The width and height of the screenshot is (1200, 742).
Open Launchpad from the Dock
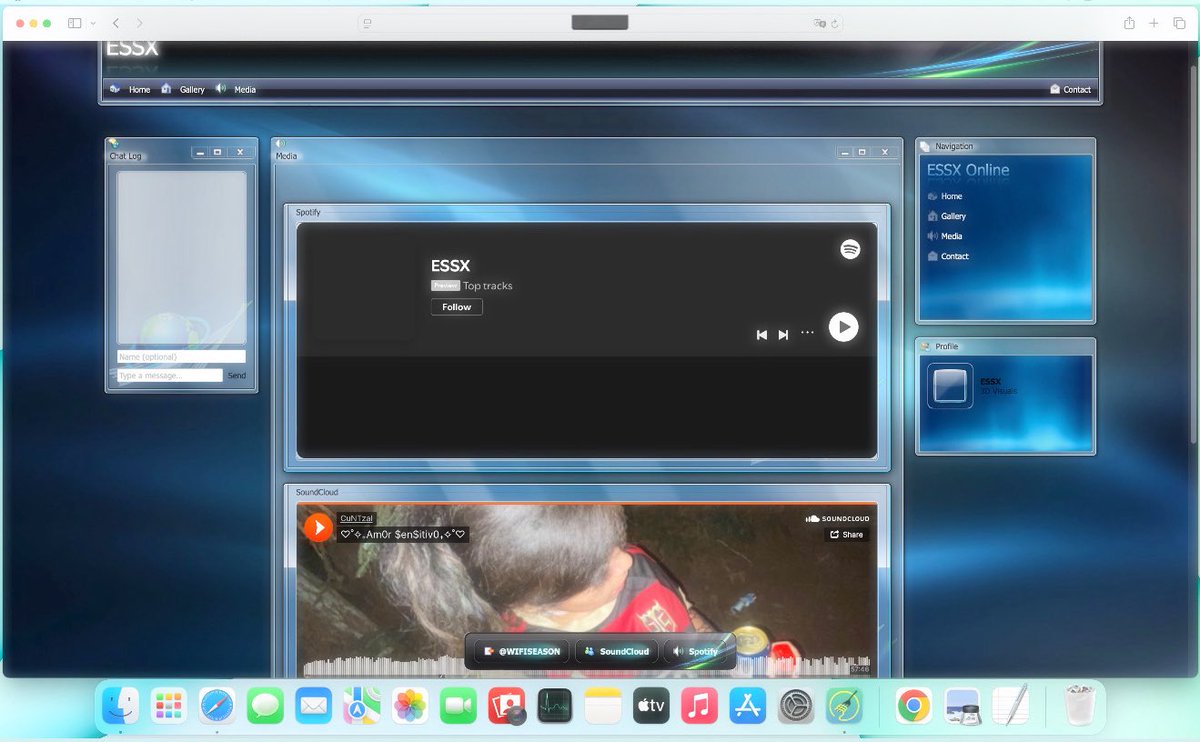(169, 706)
